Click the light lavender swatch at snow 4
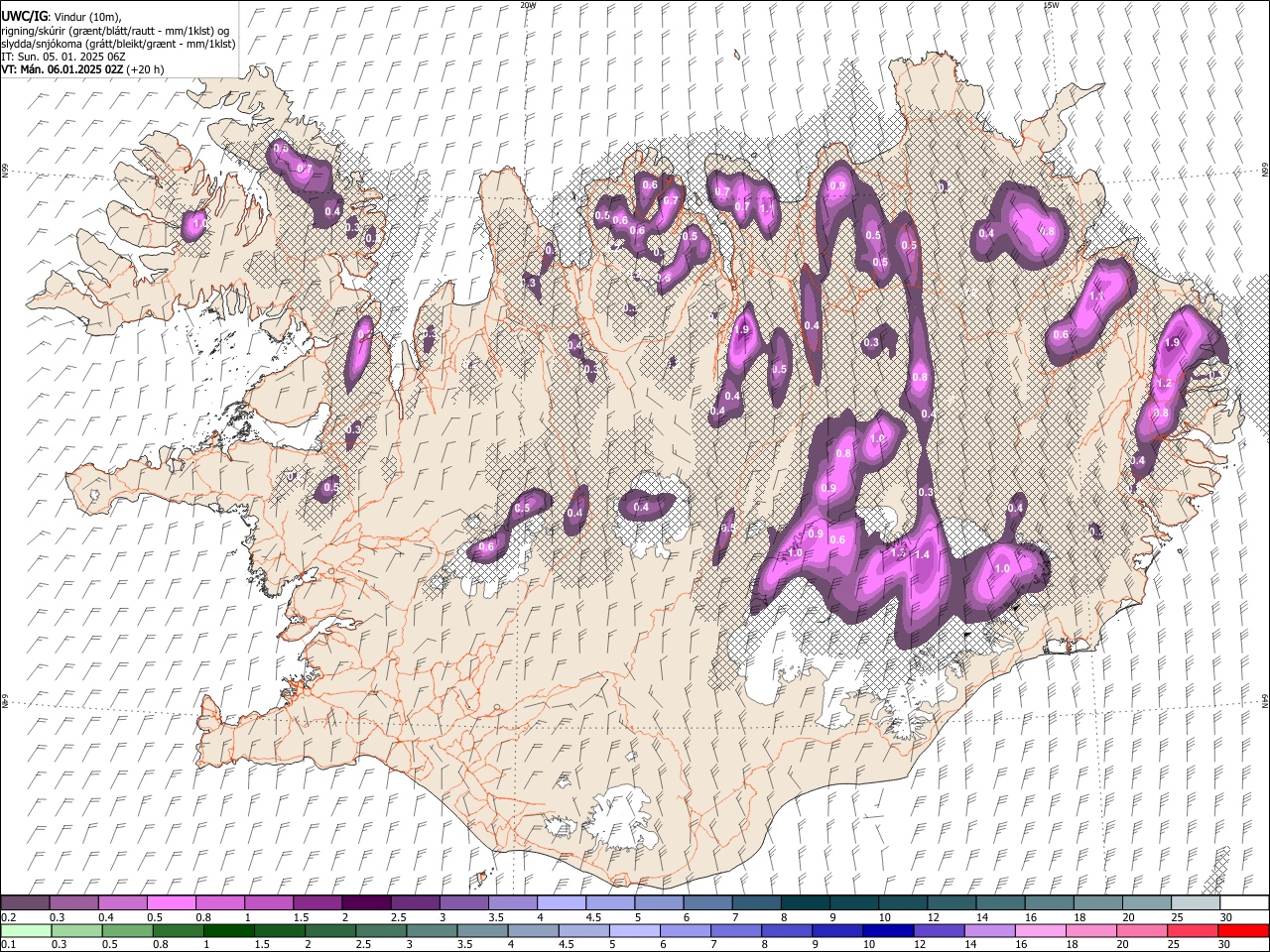This screenshot has width=1270, height=952. tap(560, 903)
